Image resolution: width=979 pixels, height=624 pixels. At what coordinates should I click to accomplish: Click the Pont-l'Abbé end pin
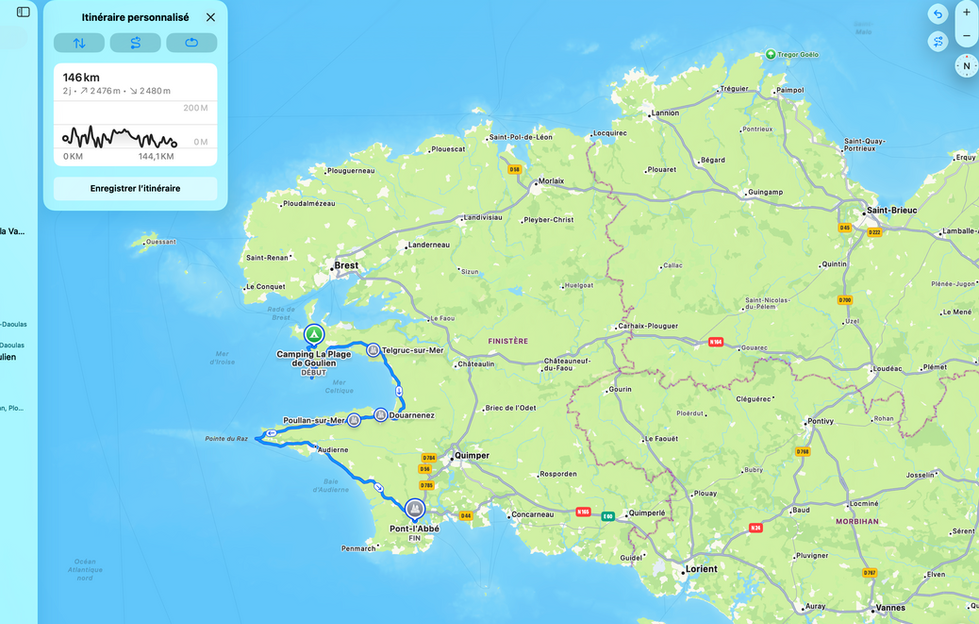(415, 509)
